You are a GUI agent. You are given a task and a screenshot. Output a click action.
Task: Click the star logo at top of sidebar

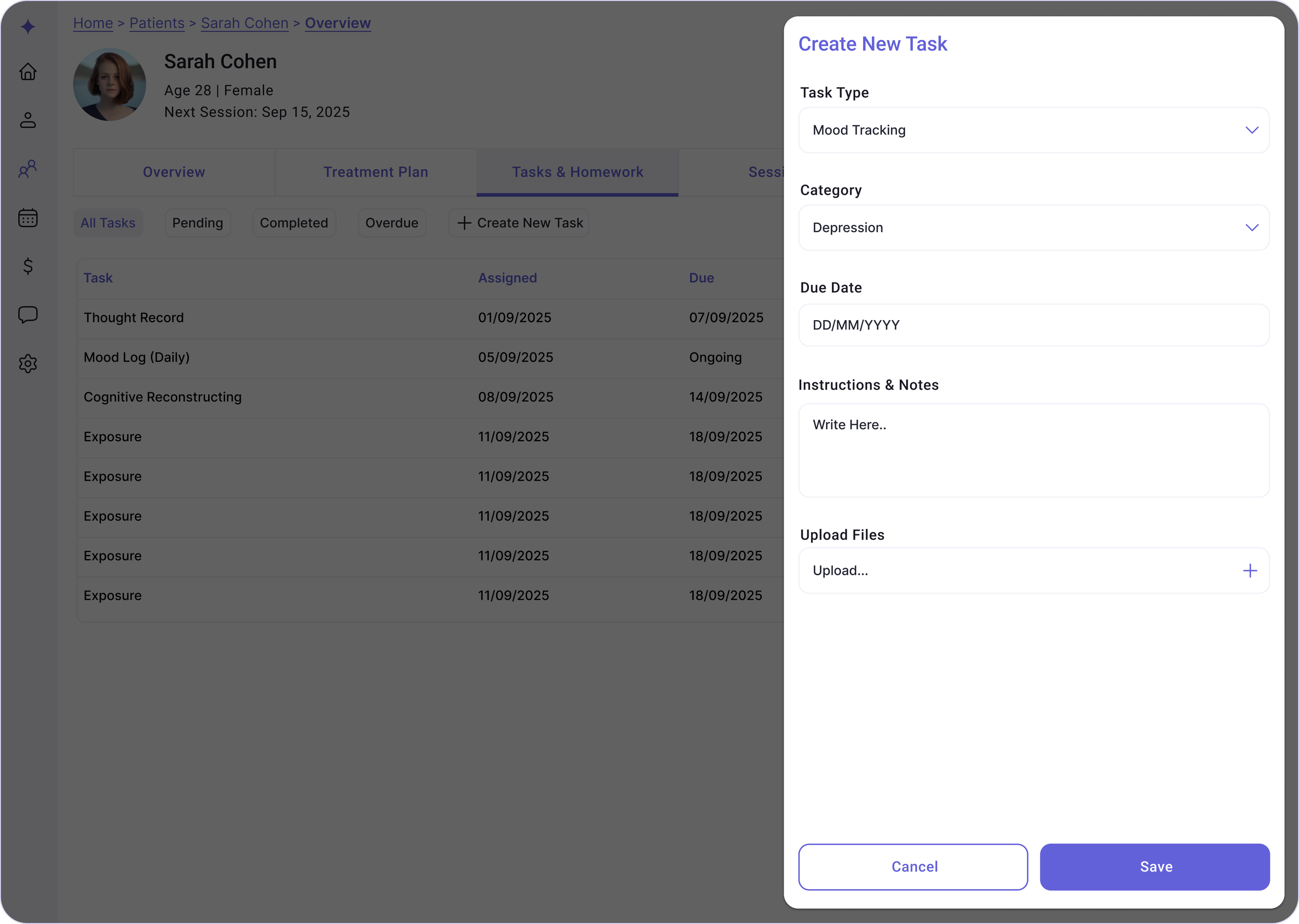pos(28,26)
